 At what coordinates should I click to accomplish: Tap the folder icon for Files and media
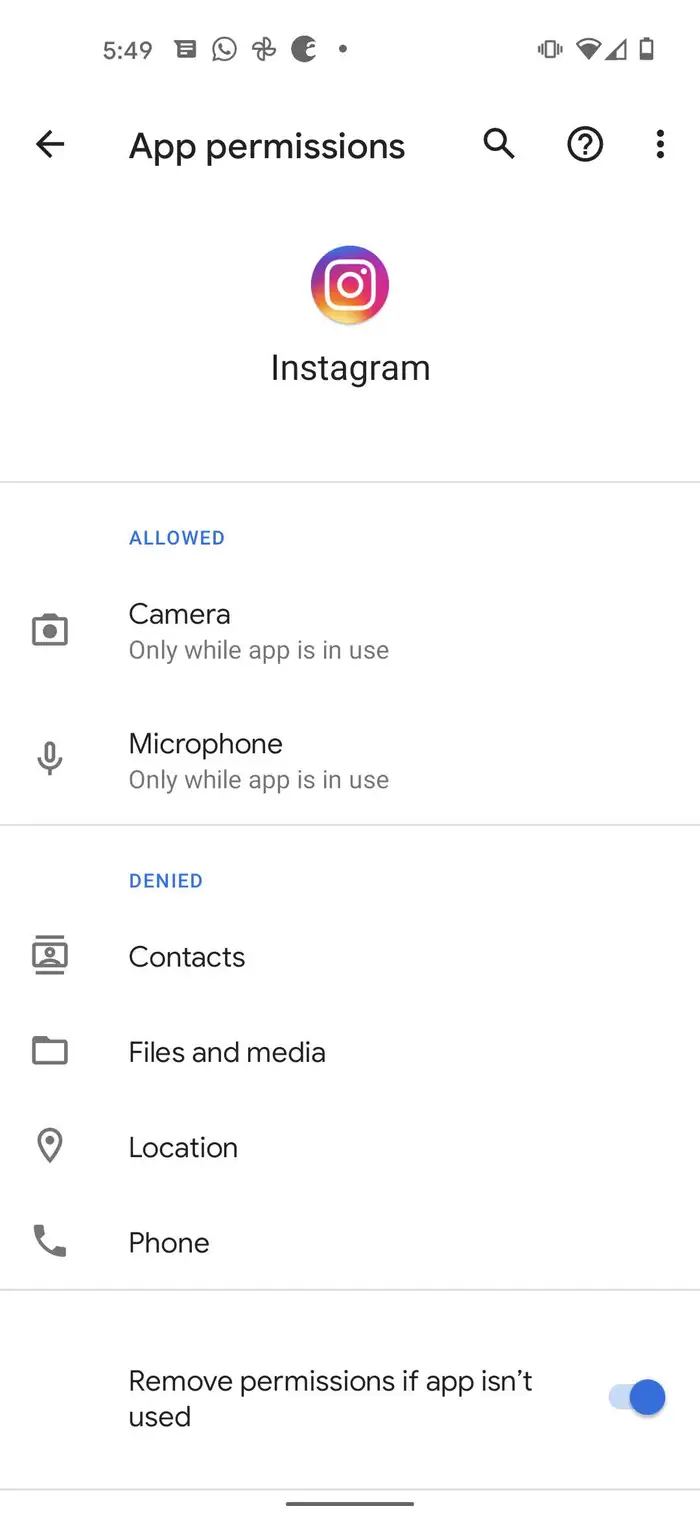click(x=50, y=1051)
